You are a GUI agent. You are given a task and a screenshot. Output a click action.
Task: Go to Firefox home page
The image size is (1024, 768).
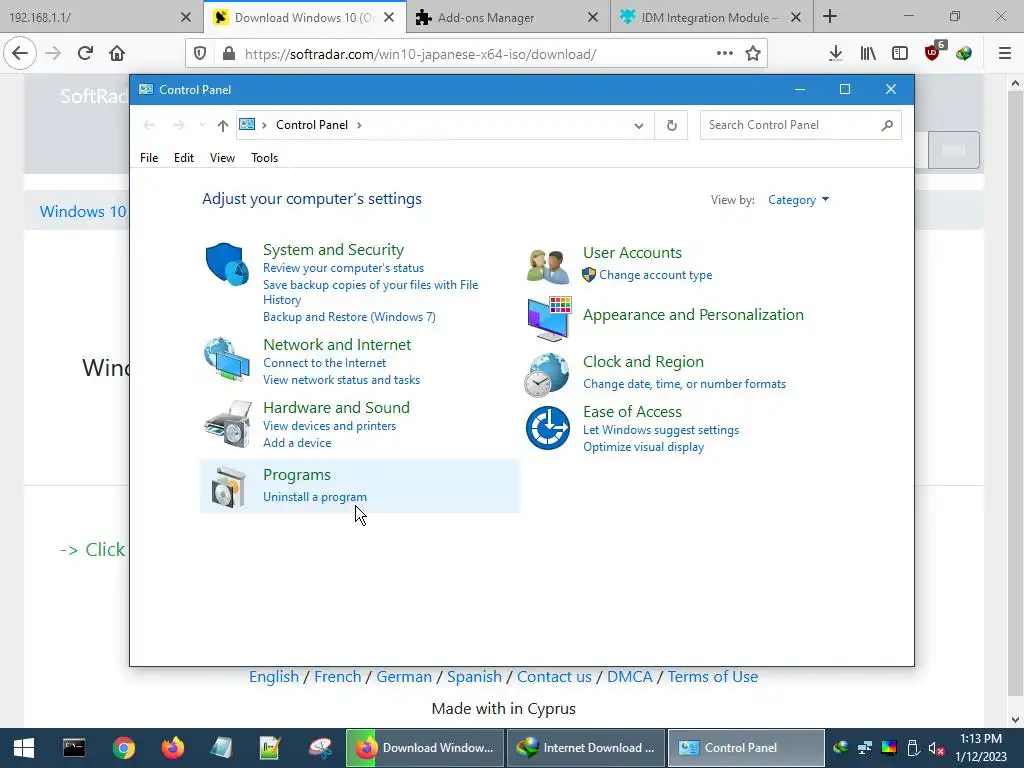pyautogui.click(x=117, y=53)
